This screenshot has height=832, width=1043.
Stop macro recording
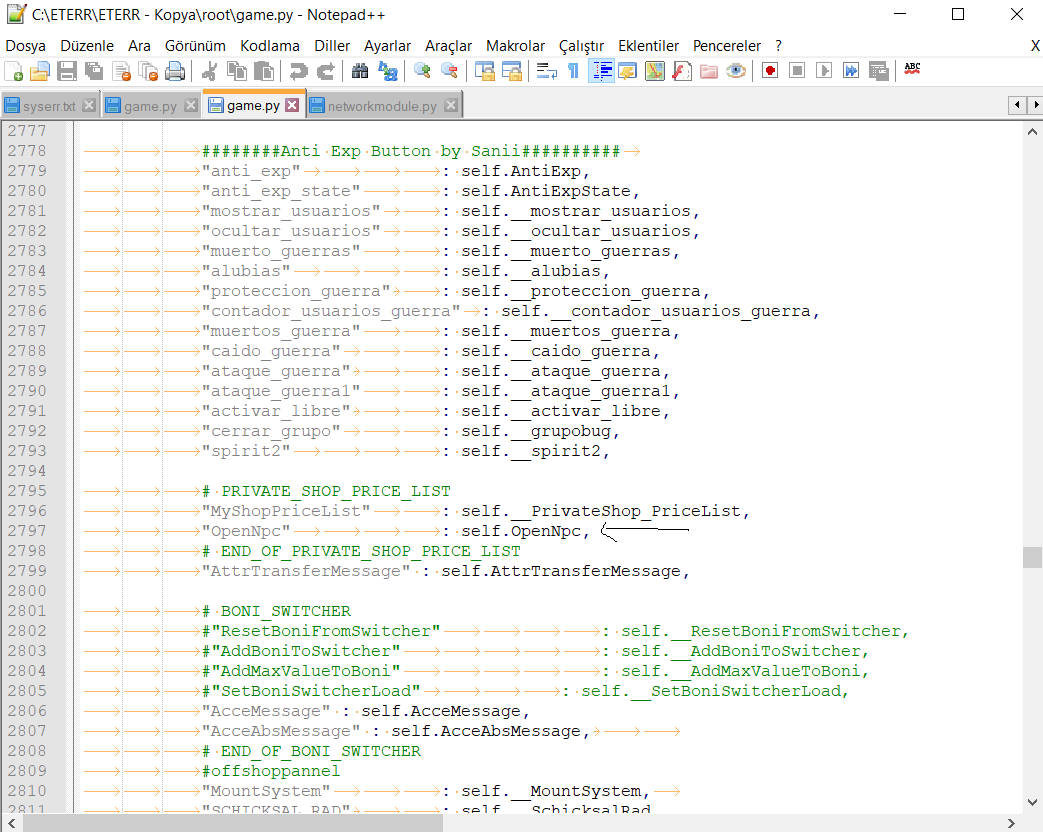pyautogui.click(x=797, y=71)
